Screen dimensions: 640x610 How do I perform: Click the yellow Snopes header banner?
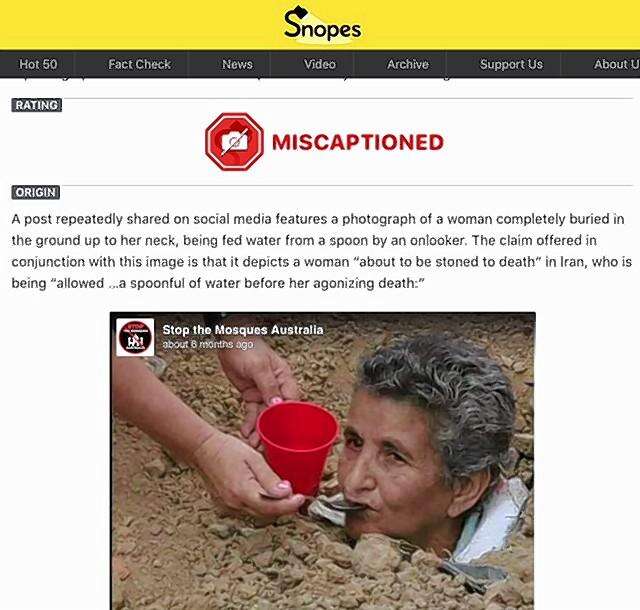pyautogui.click(x=320, y=24)
